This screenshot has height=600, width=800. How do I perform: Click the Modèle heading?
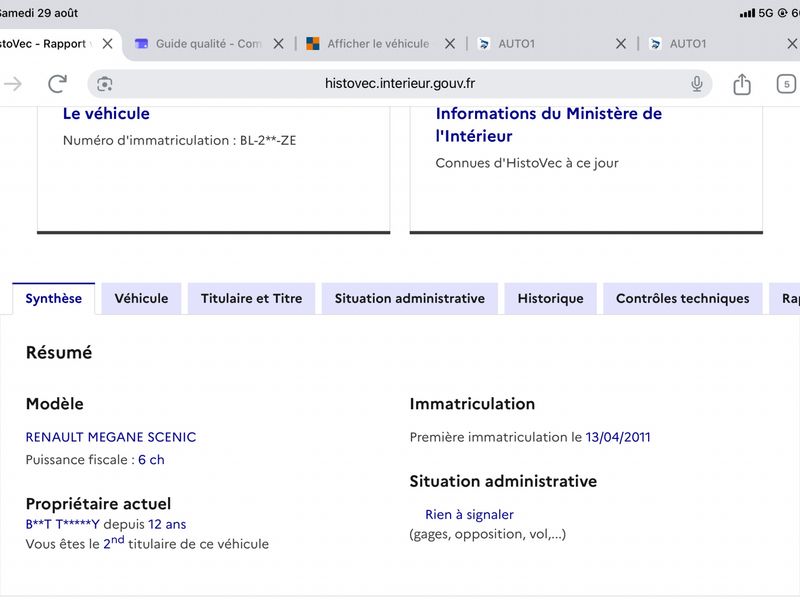55,404
